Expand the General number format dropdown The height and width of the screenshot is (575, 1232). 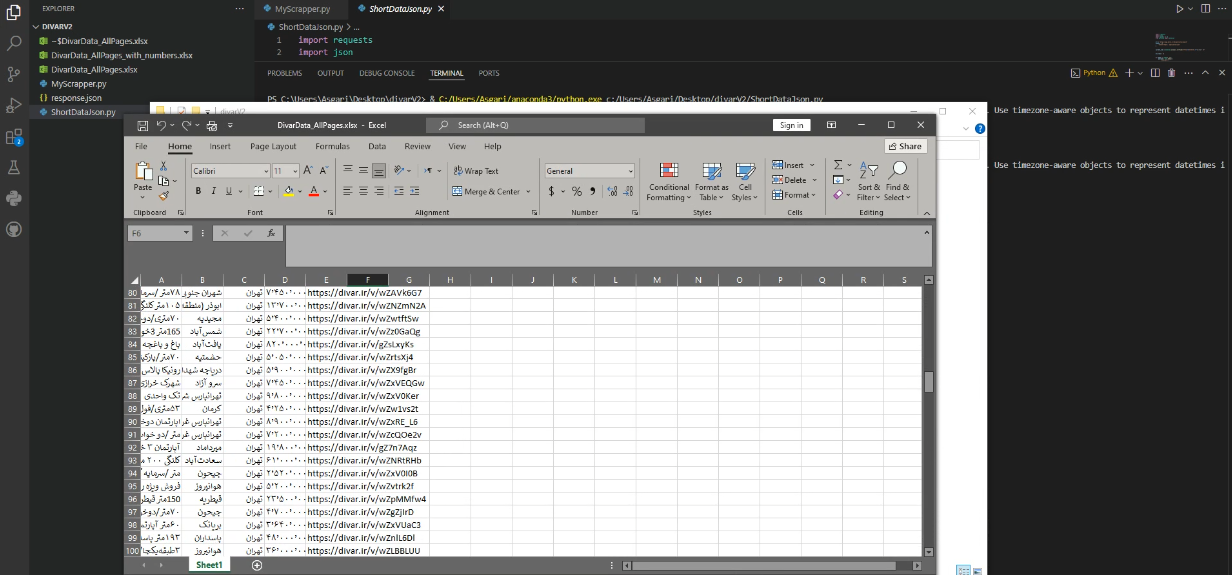click(x=630, y=171)
